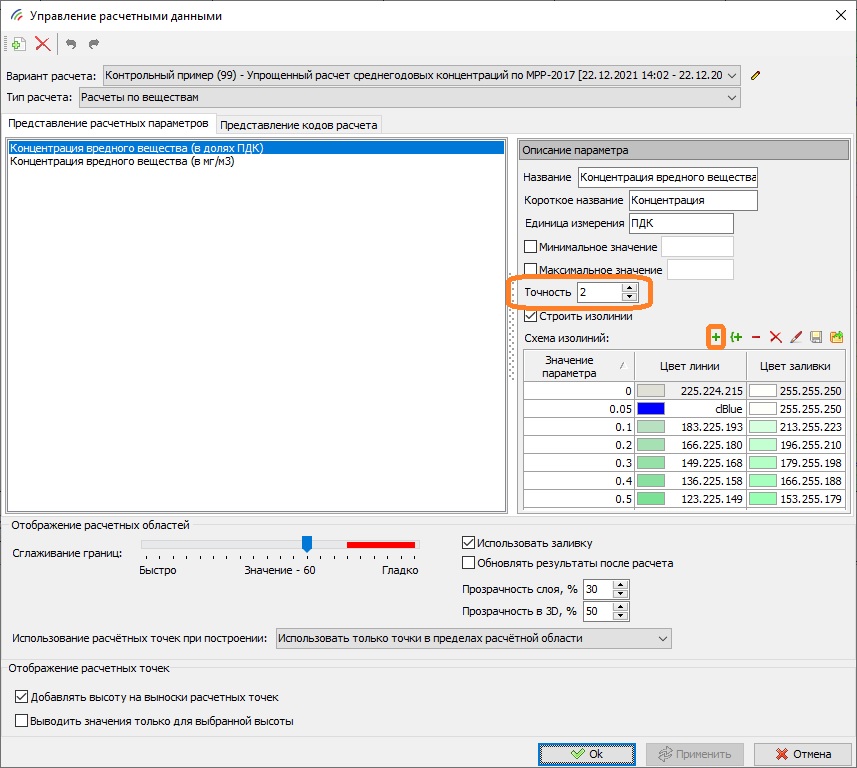
Task: Click the red delete icon in top toolbar
Action: coord(42,43)
